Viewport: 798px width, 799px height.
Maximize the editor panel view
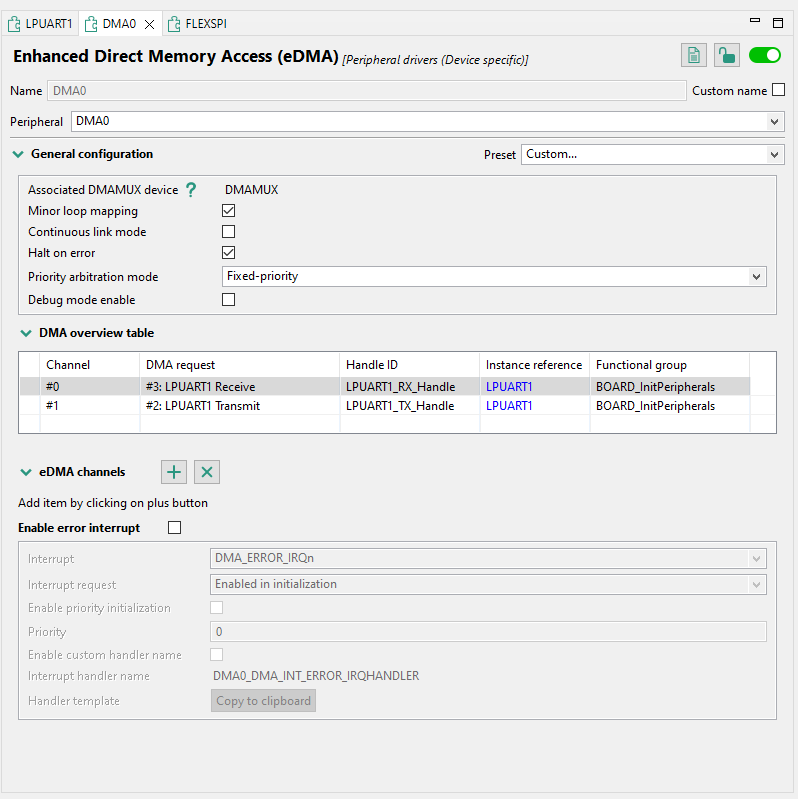(x=778, y=21)
